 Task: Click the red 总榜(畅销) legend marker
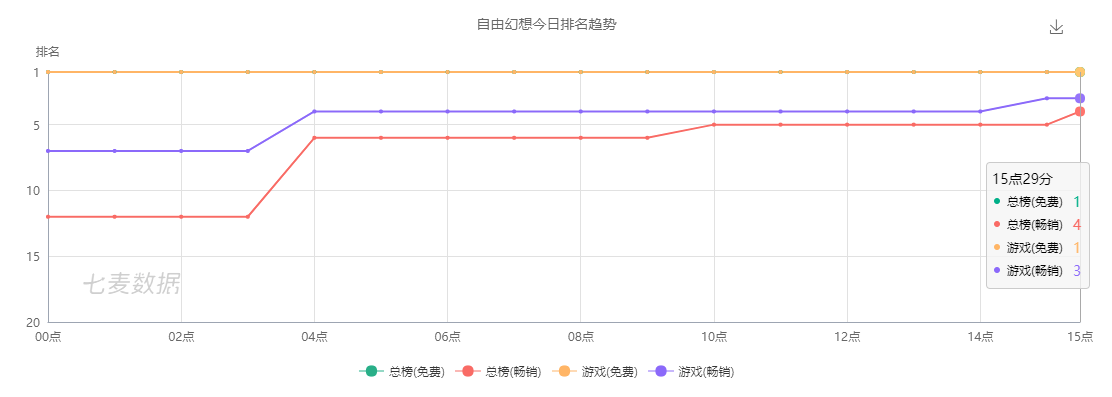pos(467,371)
